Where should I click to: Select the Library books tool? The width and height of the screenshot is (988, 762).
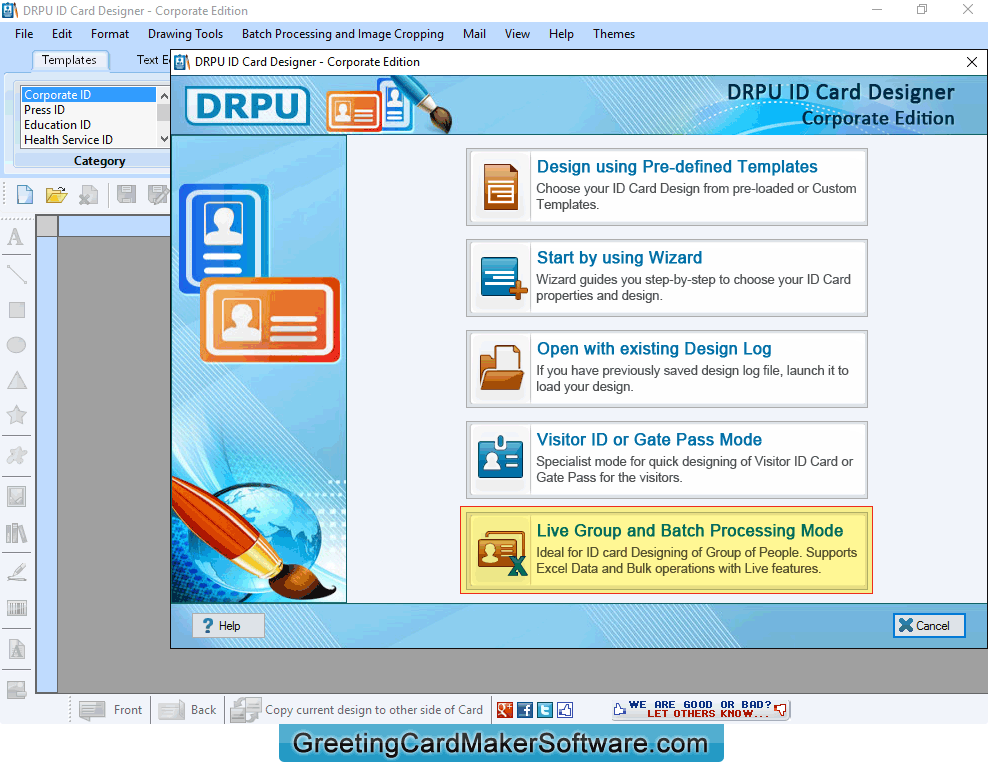(16, 534)
